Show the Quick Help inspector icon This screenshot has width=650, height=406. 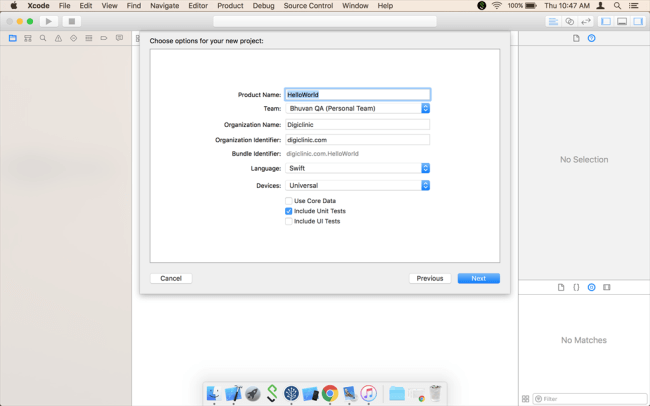click(x=592, y=38)
